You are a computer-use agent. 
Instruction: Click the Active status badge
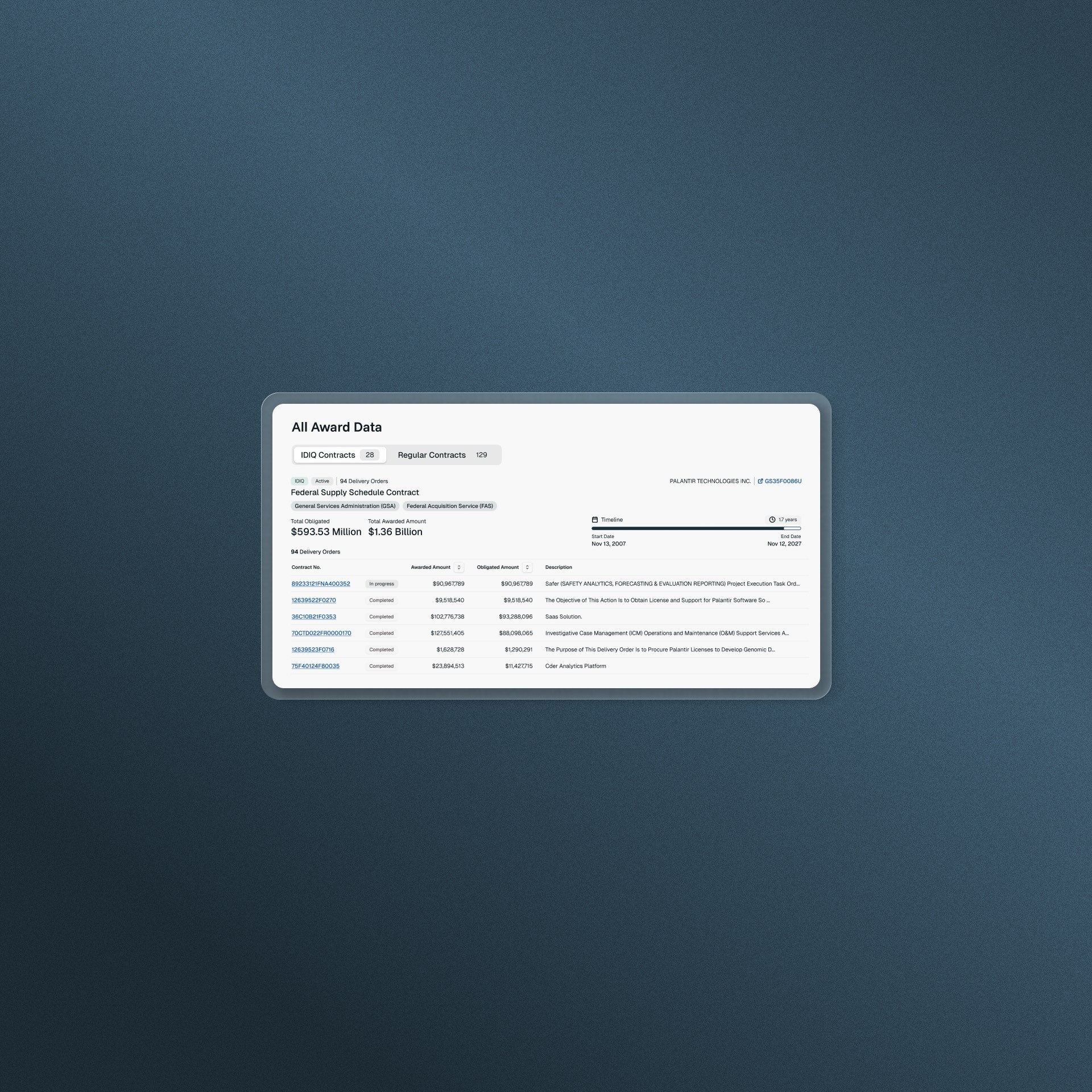coord(322,481)
